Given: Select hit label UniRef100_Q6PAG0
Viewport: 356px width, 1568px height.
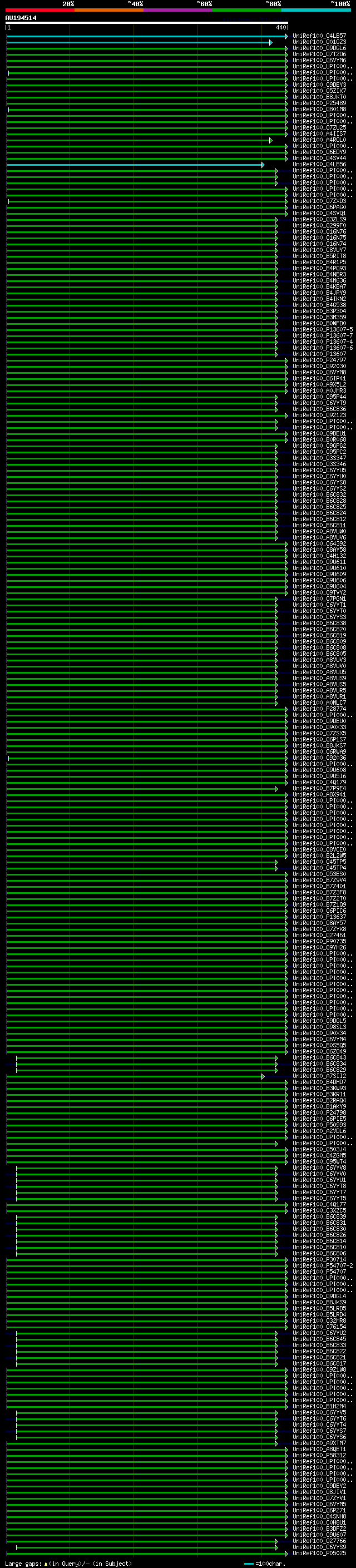Looking at the screenshot, I should coord(319,207).
